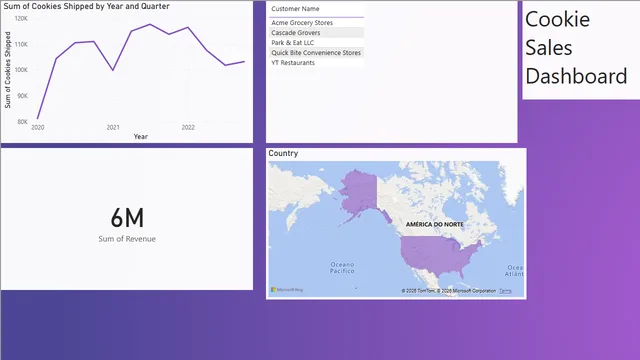Image resolution: width=640 pixels, height=360 pixels.
Task: Click the AMÉRICA DO NORTE map label
Action: point(435,224)
